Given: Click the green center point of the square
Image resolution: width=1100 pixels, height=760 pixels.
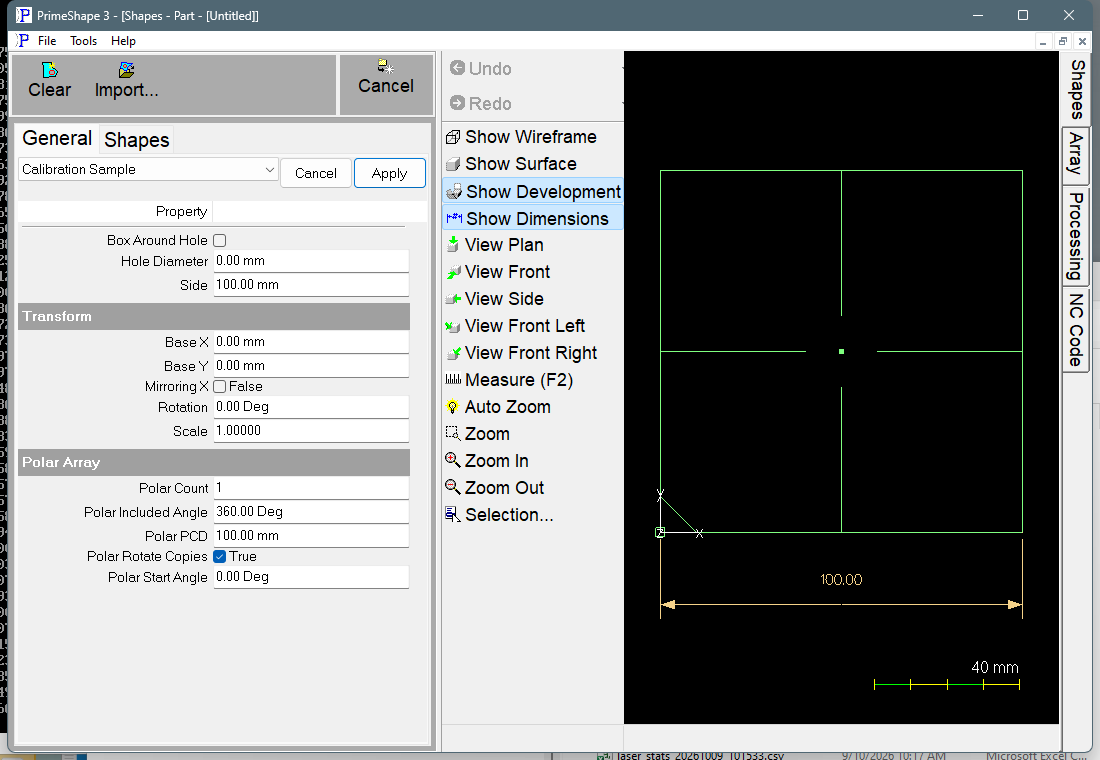Looking at the screenshot, I should tap(841, 352).
